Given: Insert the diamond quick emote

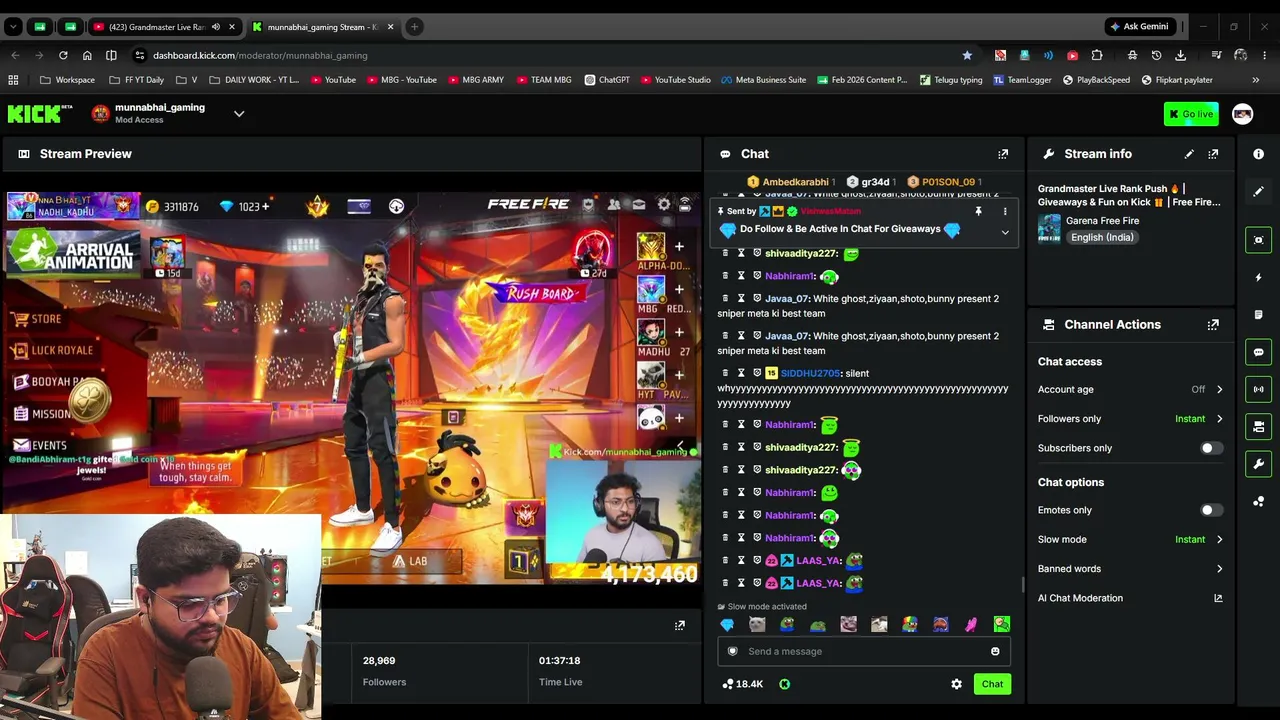Looking at the screenshot, I should 727,625.
